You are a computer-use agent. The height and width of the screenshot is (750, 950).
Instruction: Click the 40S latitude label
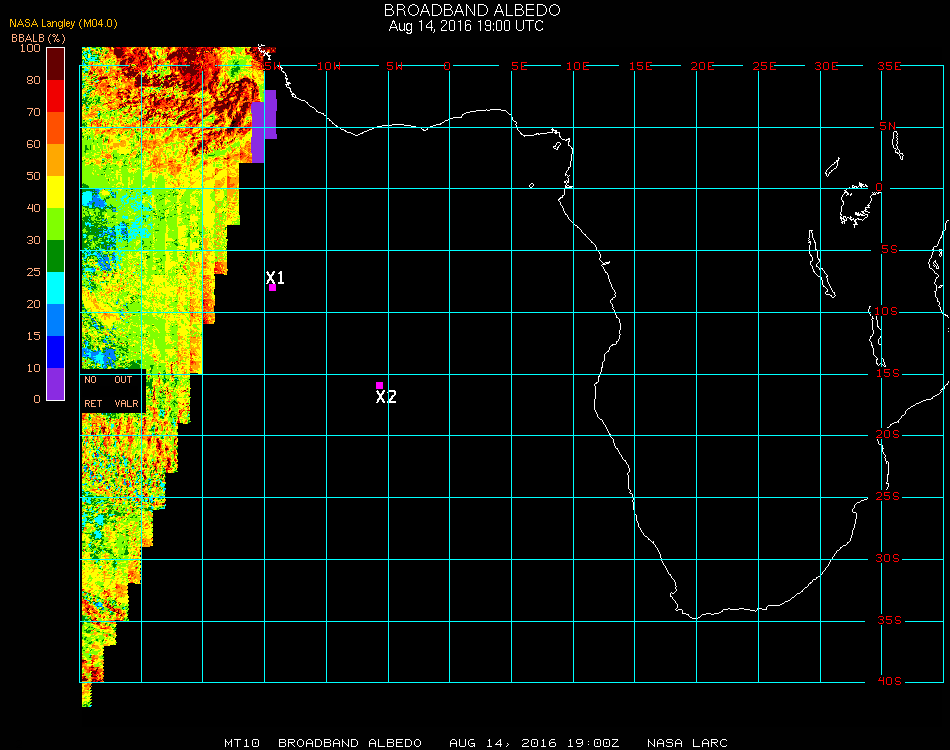pyautogui.click(x=889, y=681)
